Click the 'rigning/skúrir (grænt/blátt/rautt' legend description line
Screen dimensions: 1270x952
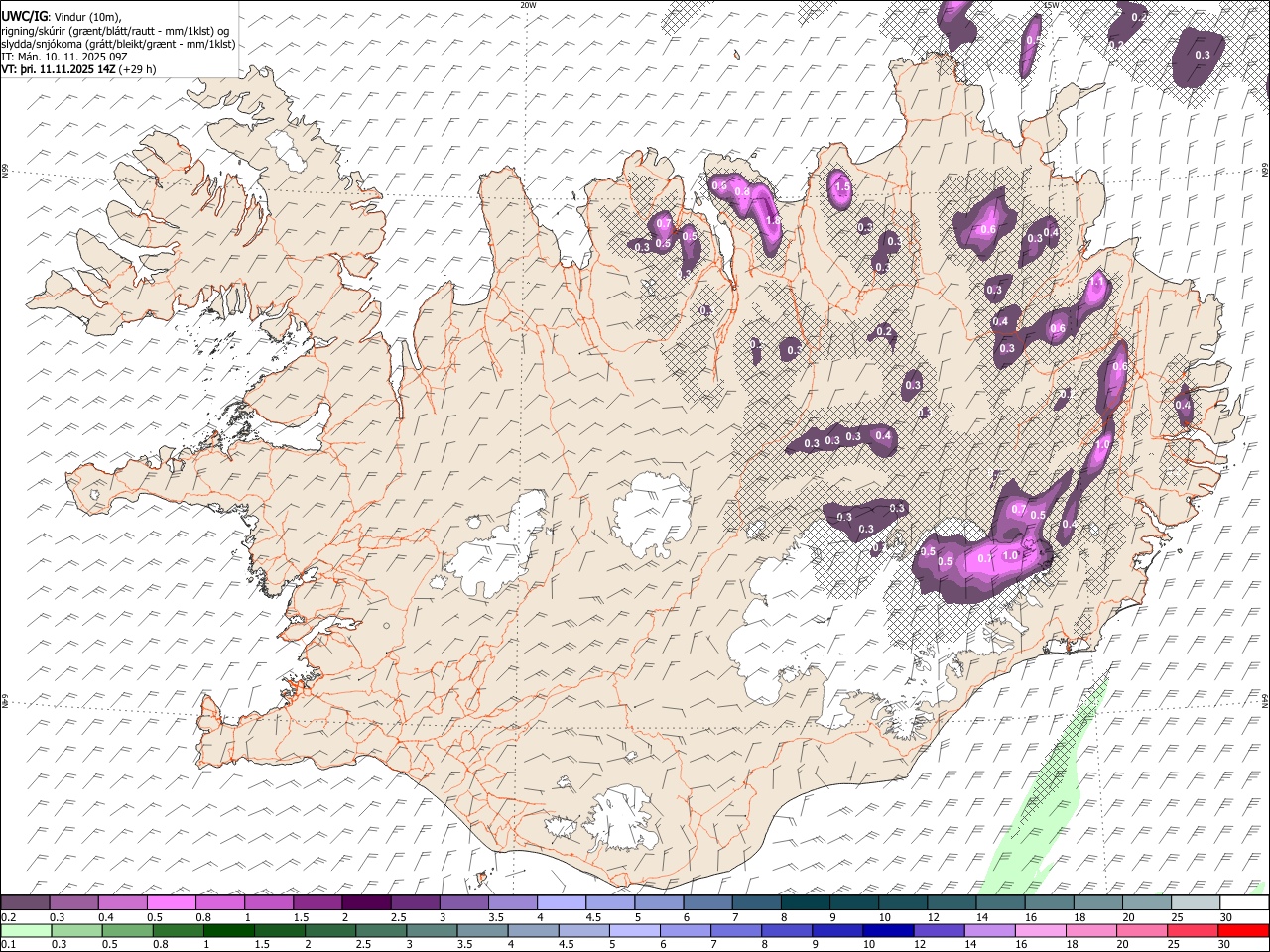[115, 31]
